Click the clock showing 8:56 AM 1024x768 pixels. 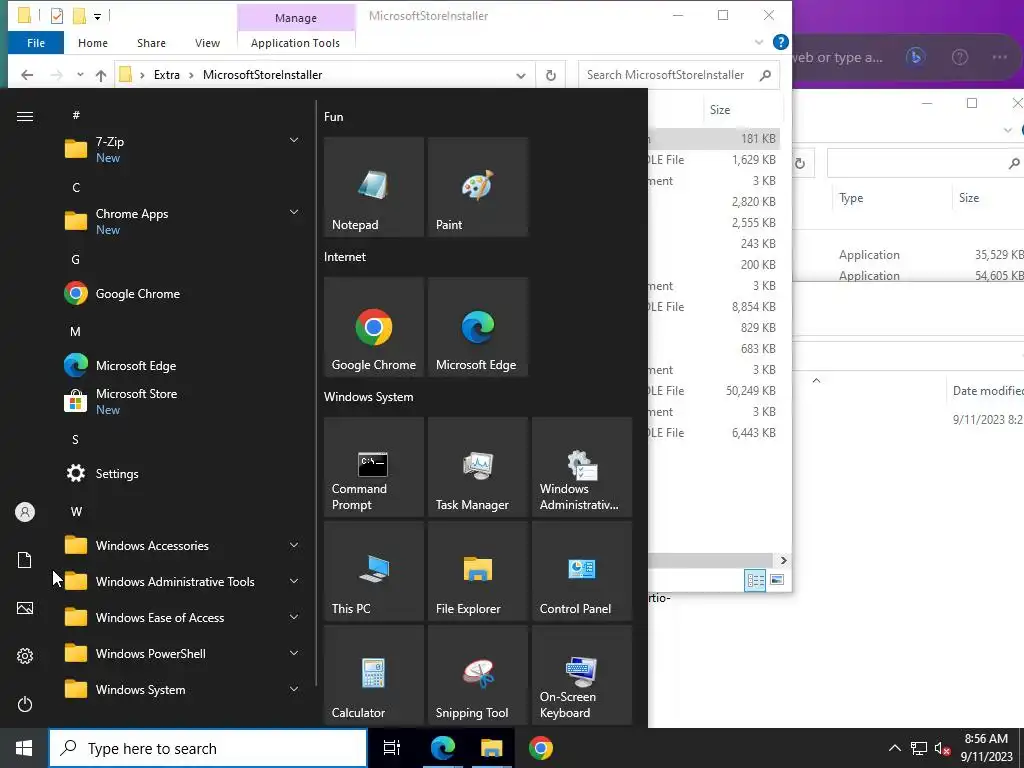click(x=986, y=739)
